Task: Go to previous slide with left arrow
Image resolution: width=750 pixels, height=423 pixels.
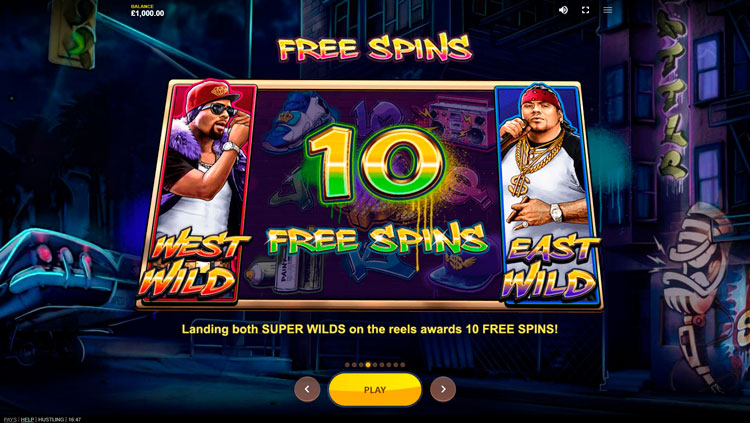Action: (x=307, y=389)
